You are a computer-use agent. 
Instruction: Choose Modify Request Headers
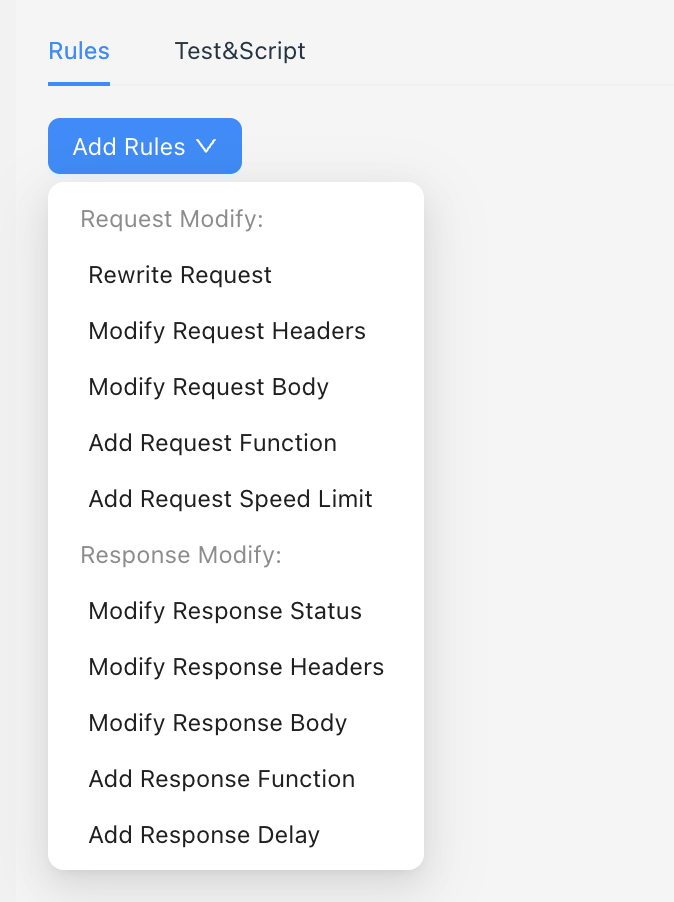(226, 331)
